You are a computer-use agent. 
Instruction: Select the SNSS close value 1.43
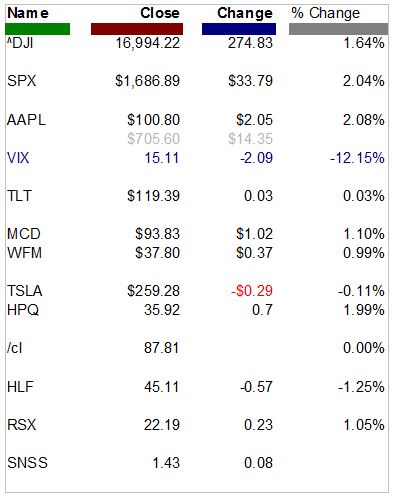166,463
